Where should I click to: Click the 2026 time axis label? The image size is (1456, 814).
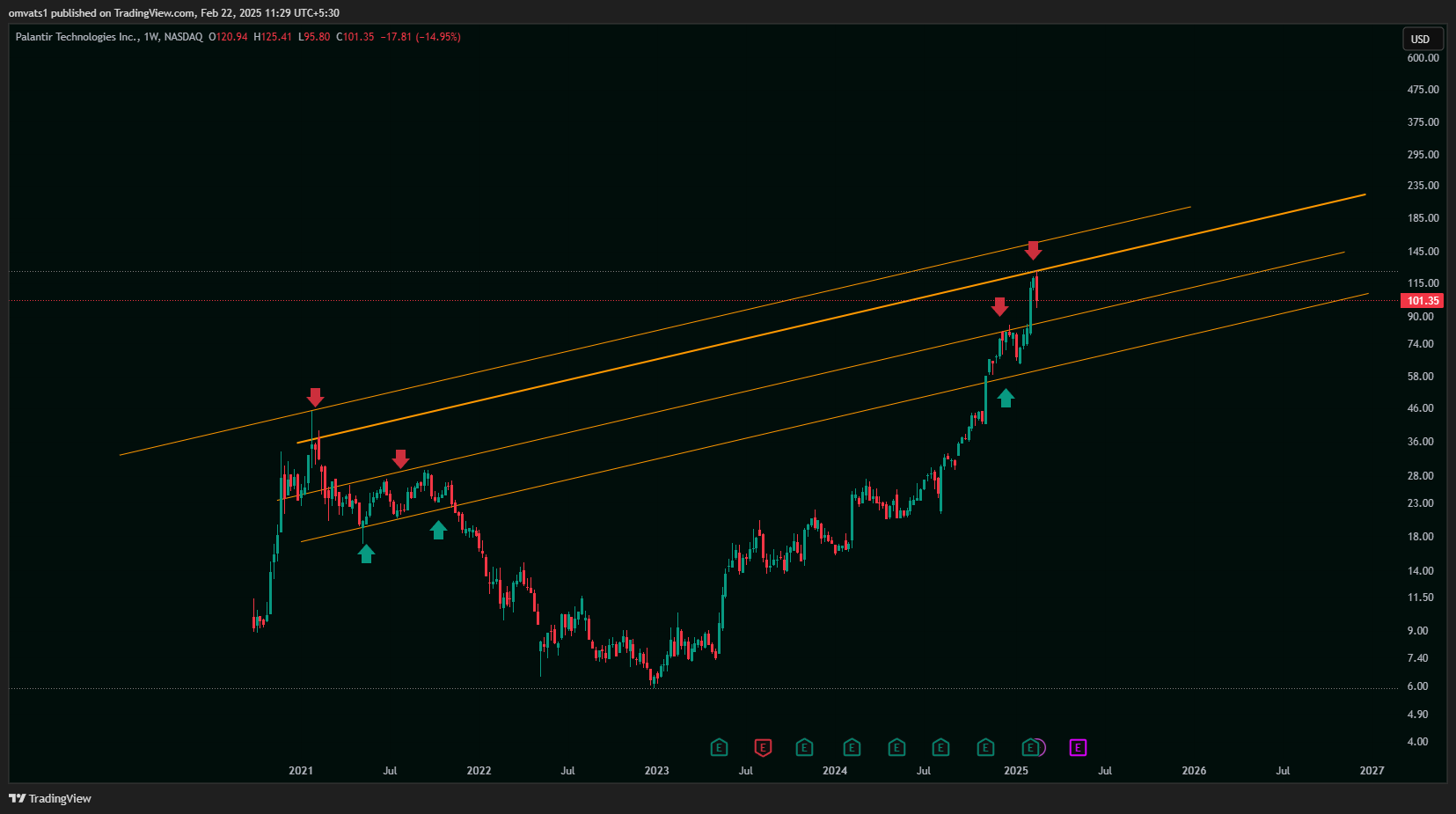click(1194, 771)
